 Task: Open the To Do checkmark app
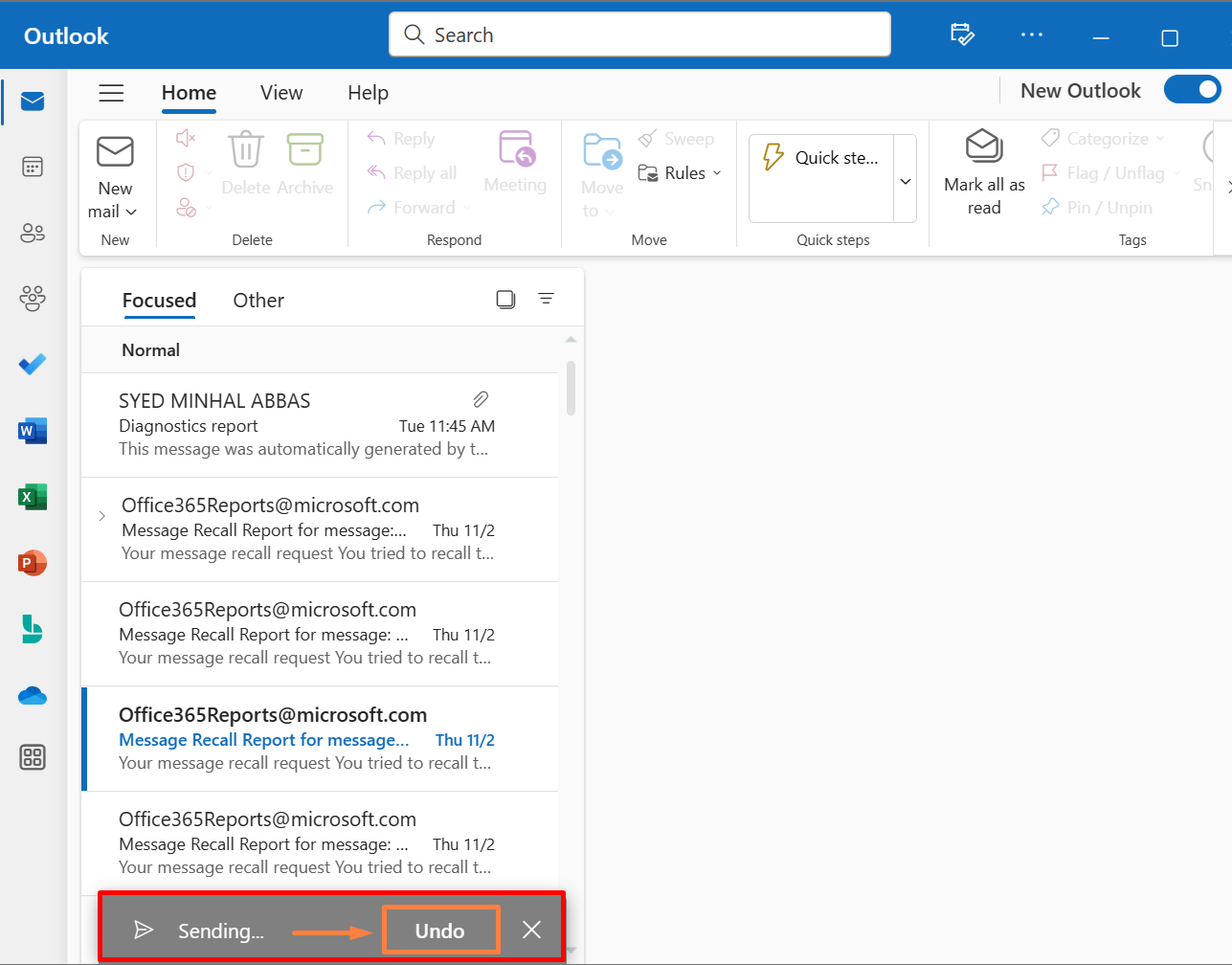point(33,365)
